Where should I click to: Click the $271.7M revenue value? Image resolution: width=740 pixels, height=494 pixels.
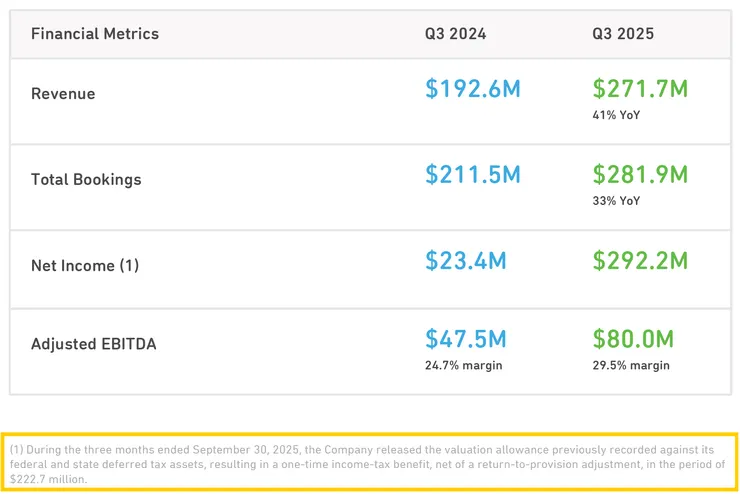pyautogui.click(x=640, y=88)
